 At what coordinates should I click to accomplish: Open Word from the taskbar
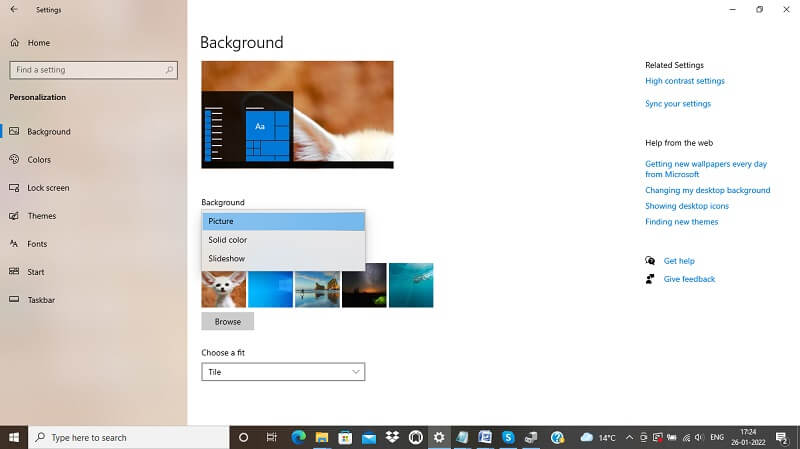tap(485, 438)
